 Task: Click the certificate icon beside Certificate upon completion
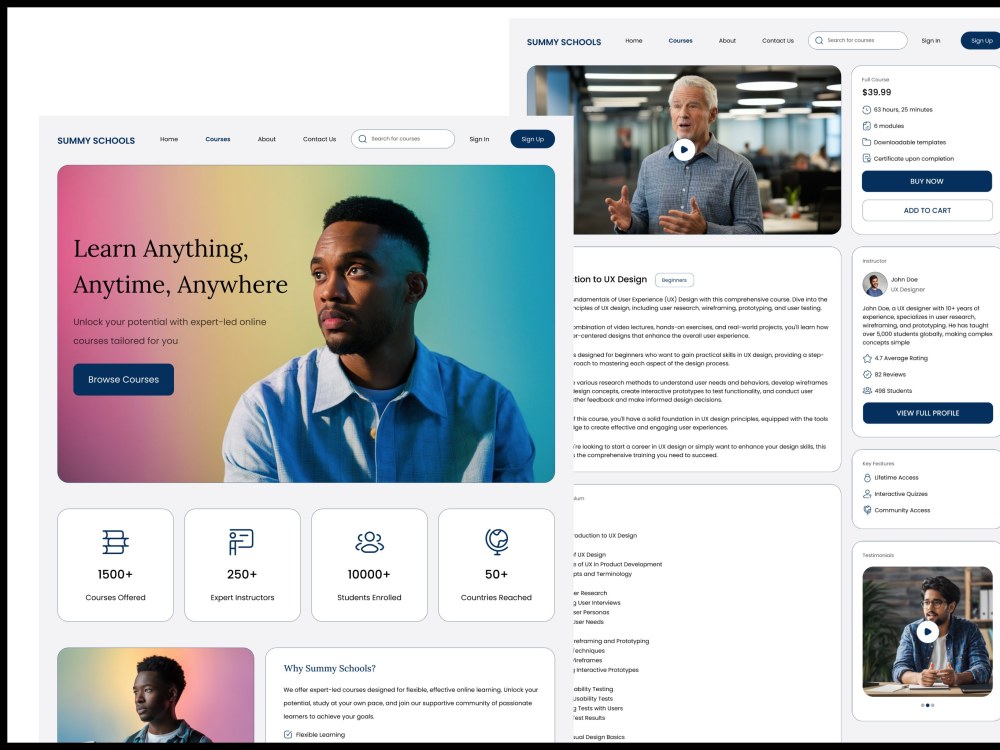(x=867, y=158)
